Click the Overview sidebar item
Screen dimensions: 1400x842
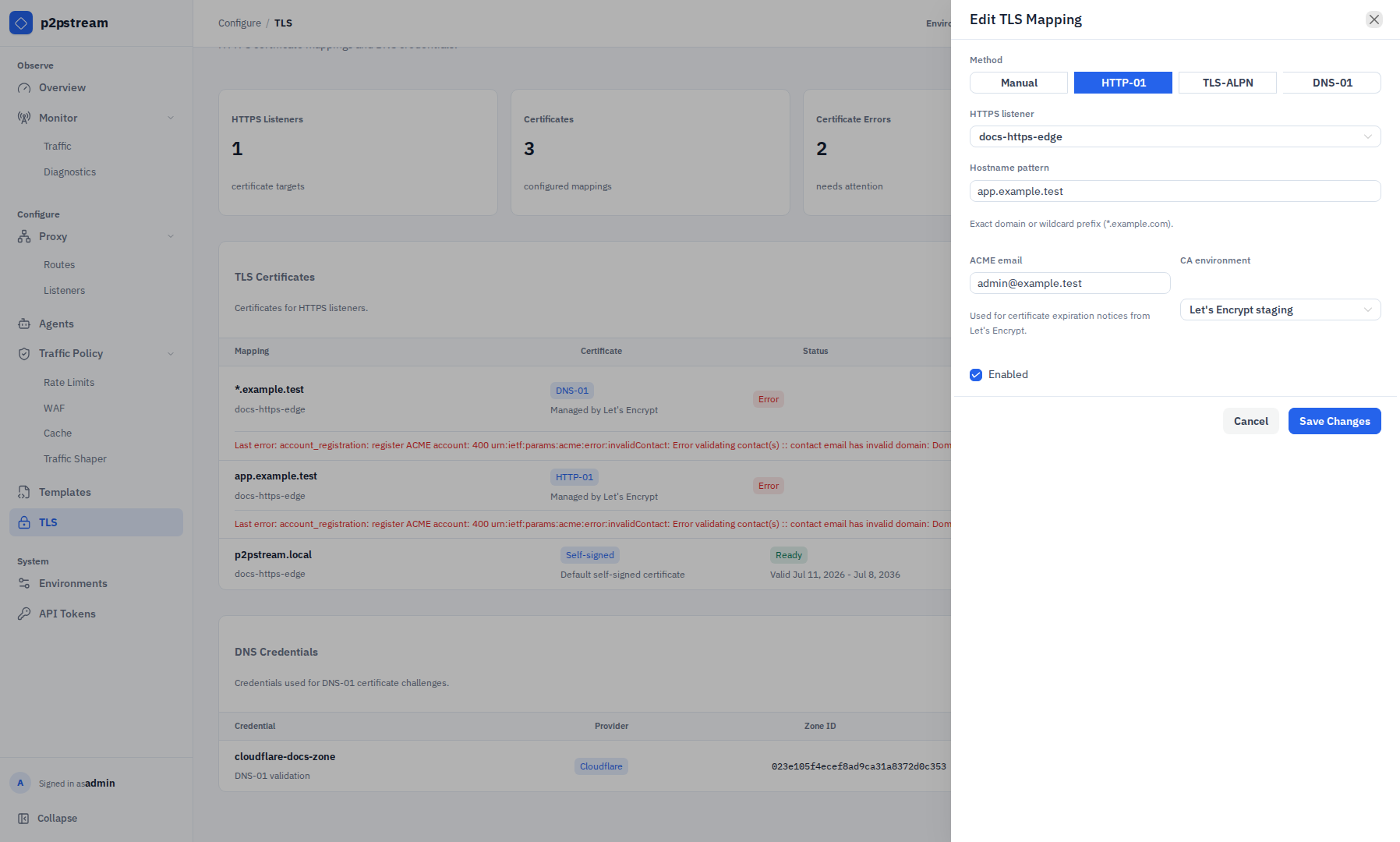pyautogui.click(x=96, y=88)
